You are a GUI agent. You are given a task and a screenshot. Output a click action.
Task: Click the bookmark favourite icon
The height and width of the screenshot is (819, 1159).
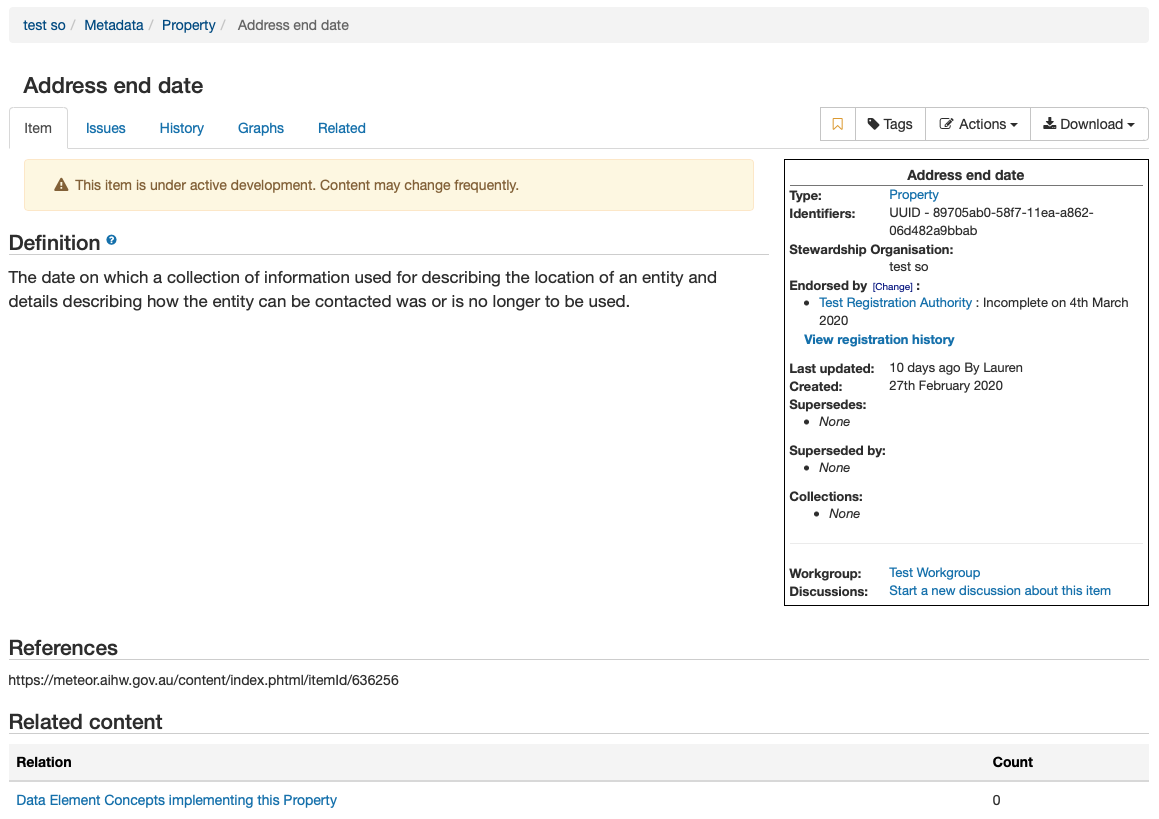coord(838,124)
